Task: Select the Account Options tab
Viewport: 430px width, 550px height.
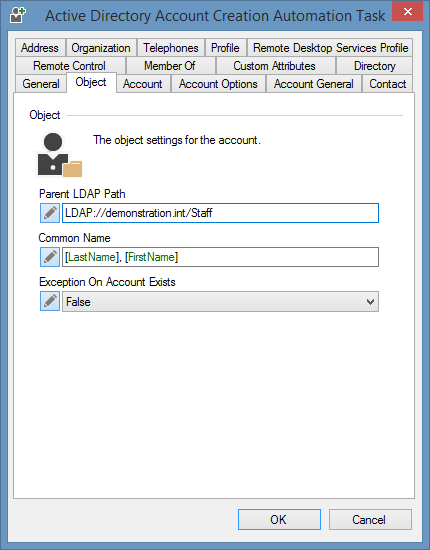Action: pos(218,84)
